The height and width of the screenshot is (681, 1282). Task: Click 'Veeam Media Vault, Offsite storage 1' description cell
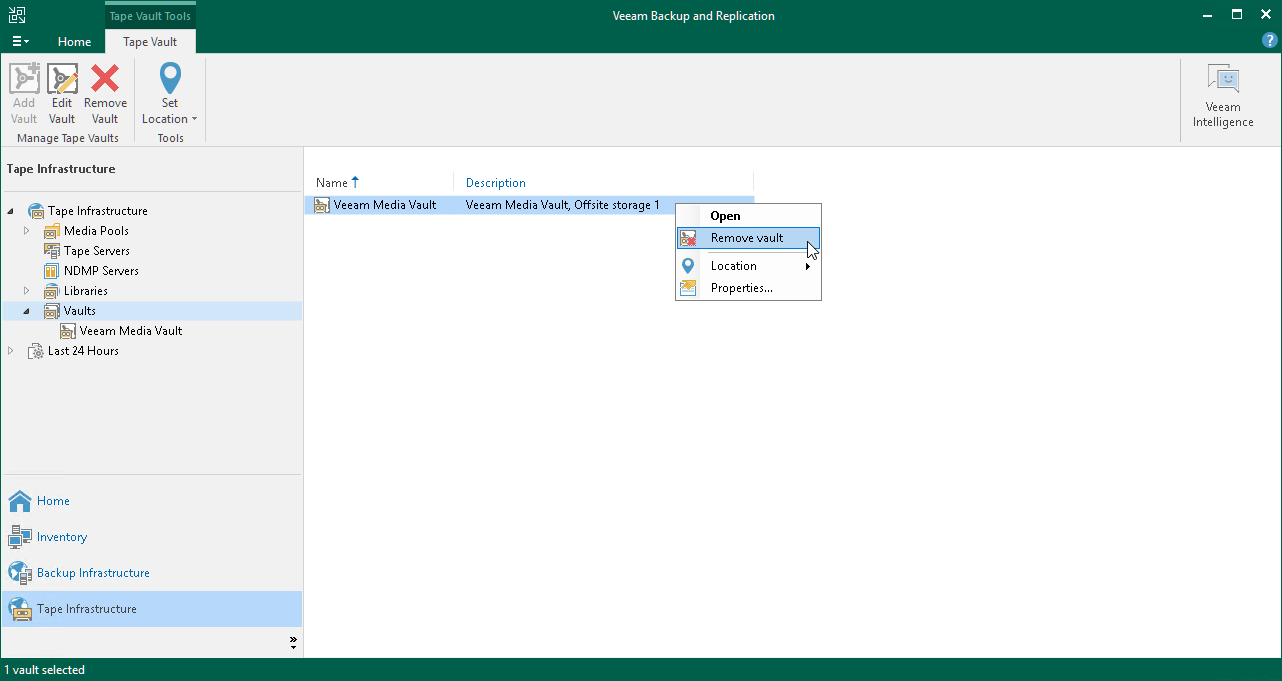click(x=563, y=205)
